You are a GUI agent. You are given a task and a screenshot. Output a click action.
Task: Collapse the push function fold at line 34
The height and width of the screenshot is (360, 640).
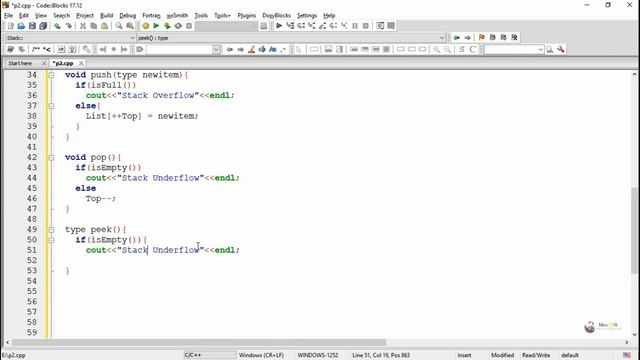click(51, 75)
